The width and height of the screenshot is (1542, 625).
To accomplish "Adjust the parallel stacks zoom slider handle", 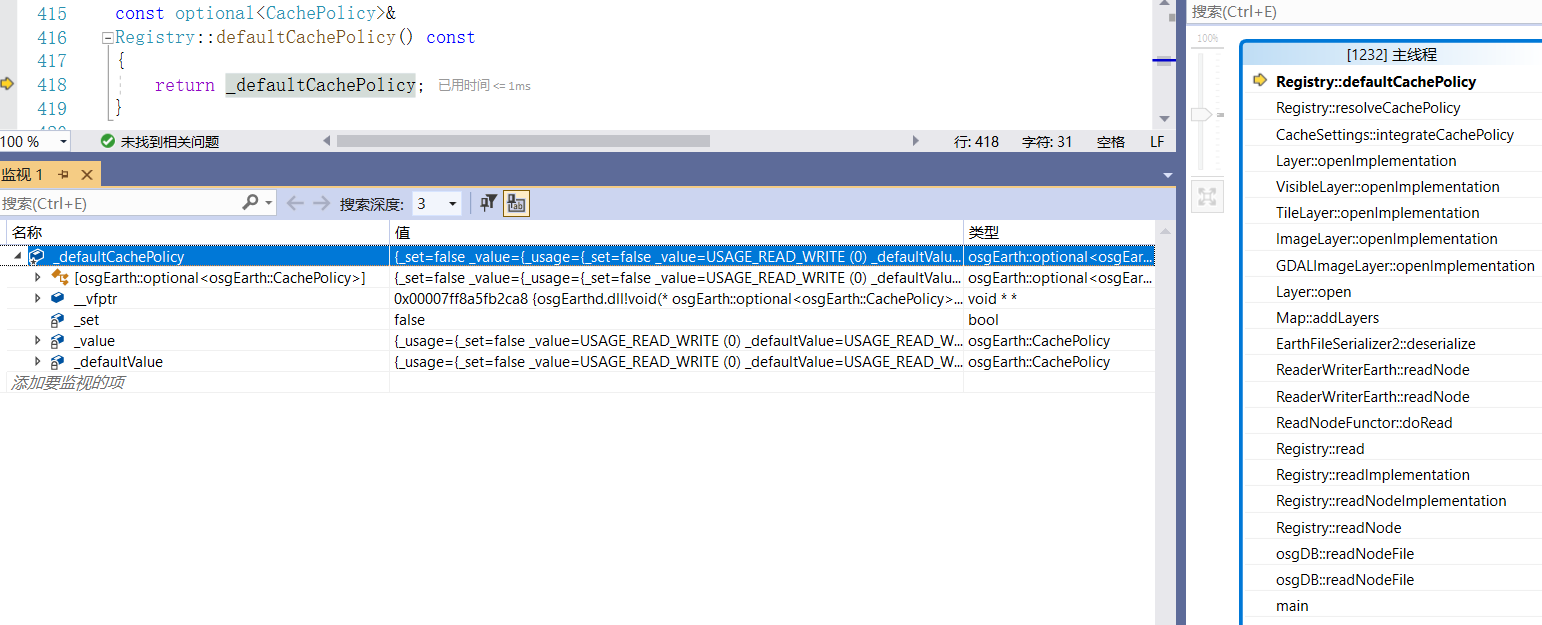I will (x=1201, y=115).
